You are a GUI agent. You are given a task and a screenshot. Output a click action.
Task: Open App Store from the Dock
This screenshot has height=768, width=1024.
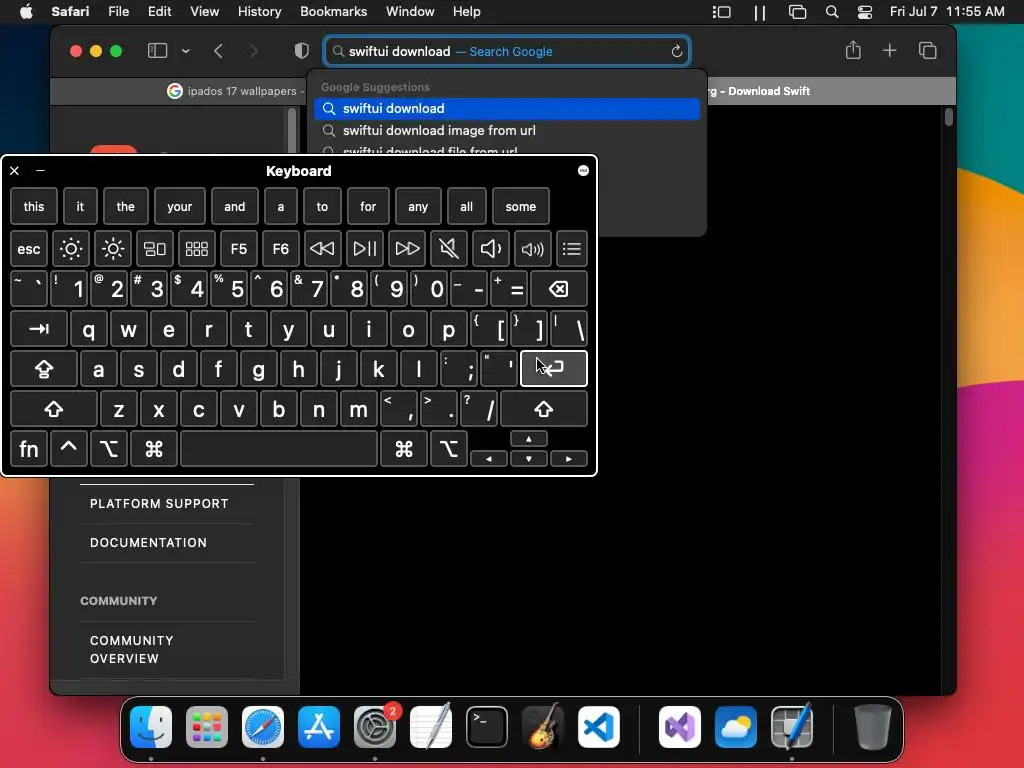[x=319, y=727]
